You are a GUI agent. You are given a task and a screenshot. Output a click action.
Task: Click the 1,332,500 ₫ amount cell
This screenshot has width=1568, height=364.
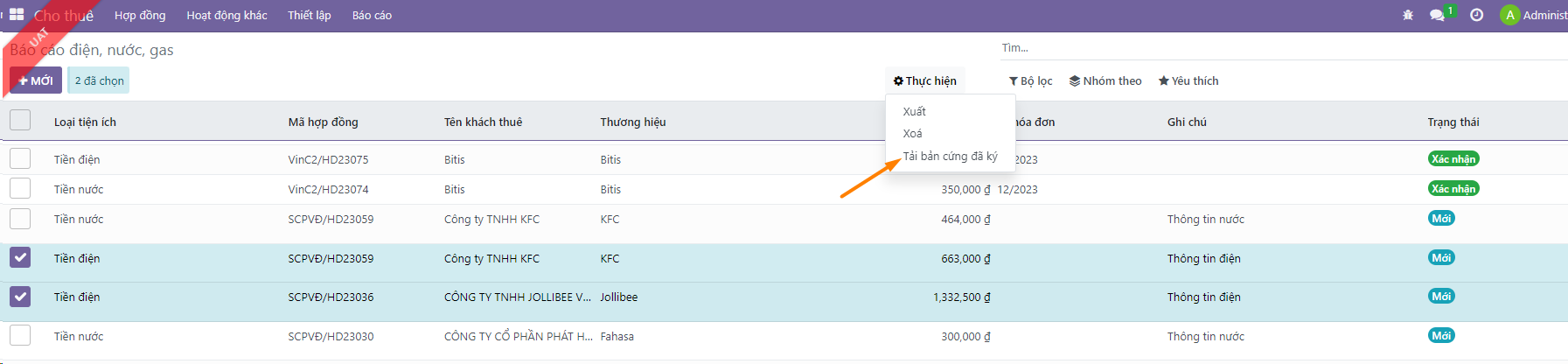(x=962, y=297)
